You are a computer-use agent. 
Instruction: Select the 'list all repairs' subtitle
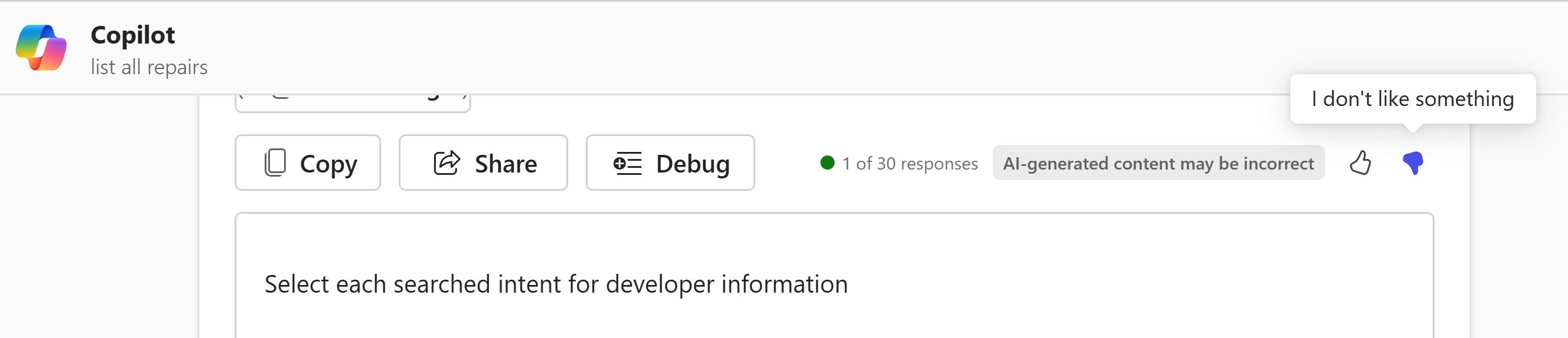tap(149, 67)
